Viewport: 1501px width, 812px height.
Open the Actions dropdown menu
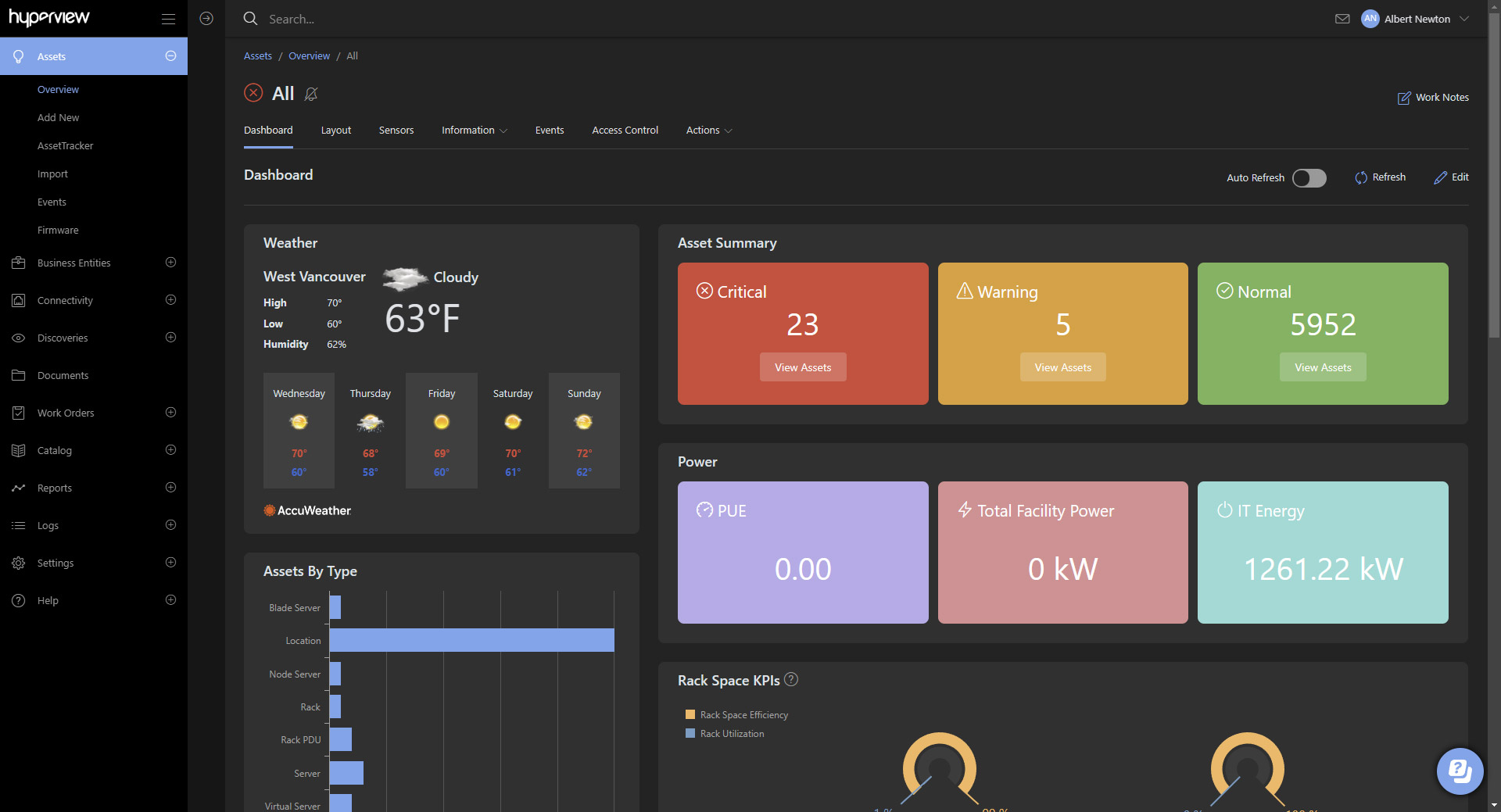point(708,131)
